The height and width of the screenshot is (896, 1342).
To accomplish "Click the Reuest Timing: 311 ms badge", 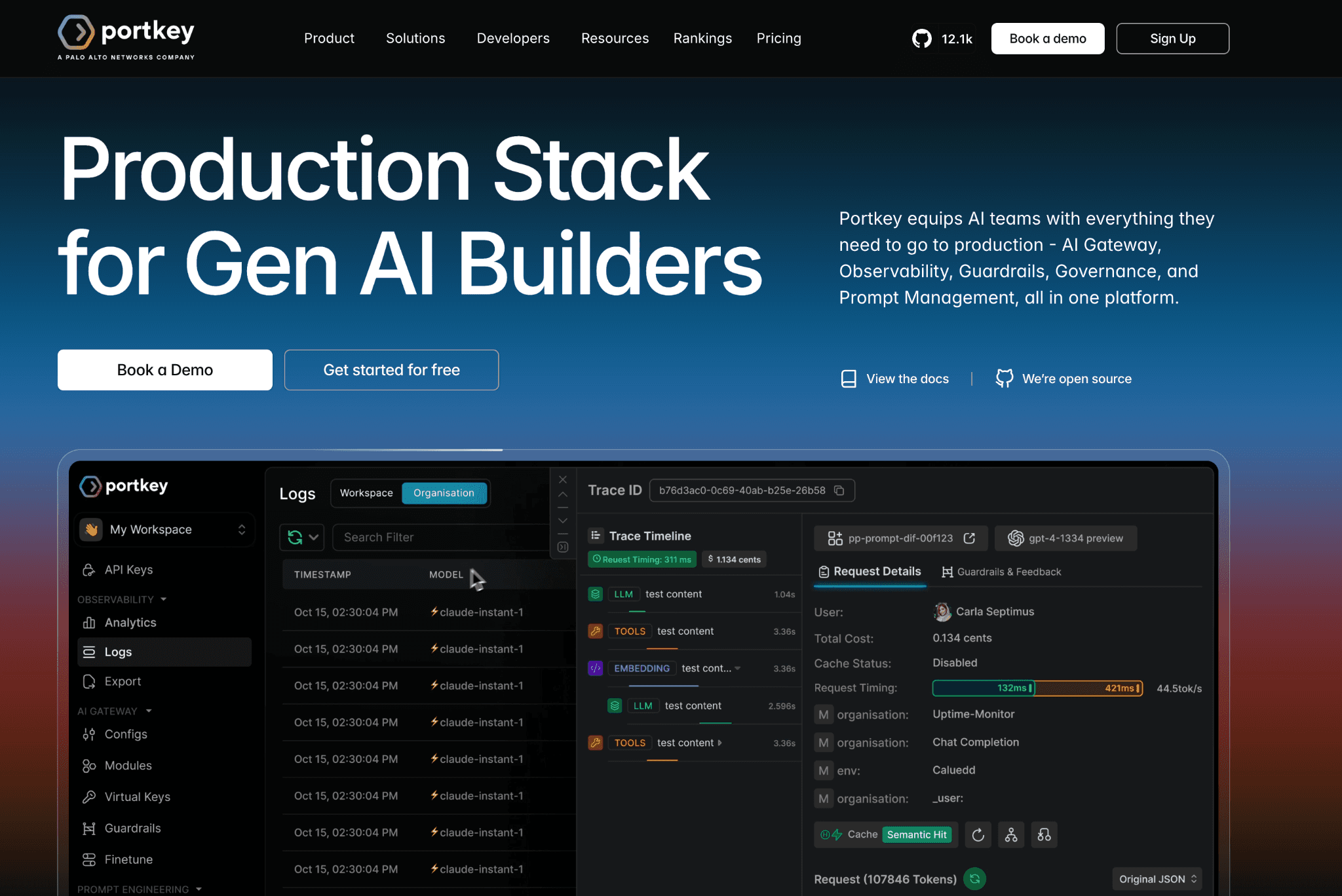I will pyautogui.click(x=642, y=559).
